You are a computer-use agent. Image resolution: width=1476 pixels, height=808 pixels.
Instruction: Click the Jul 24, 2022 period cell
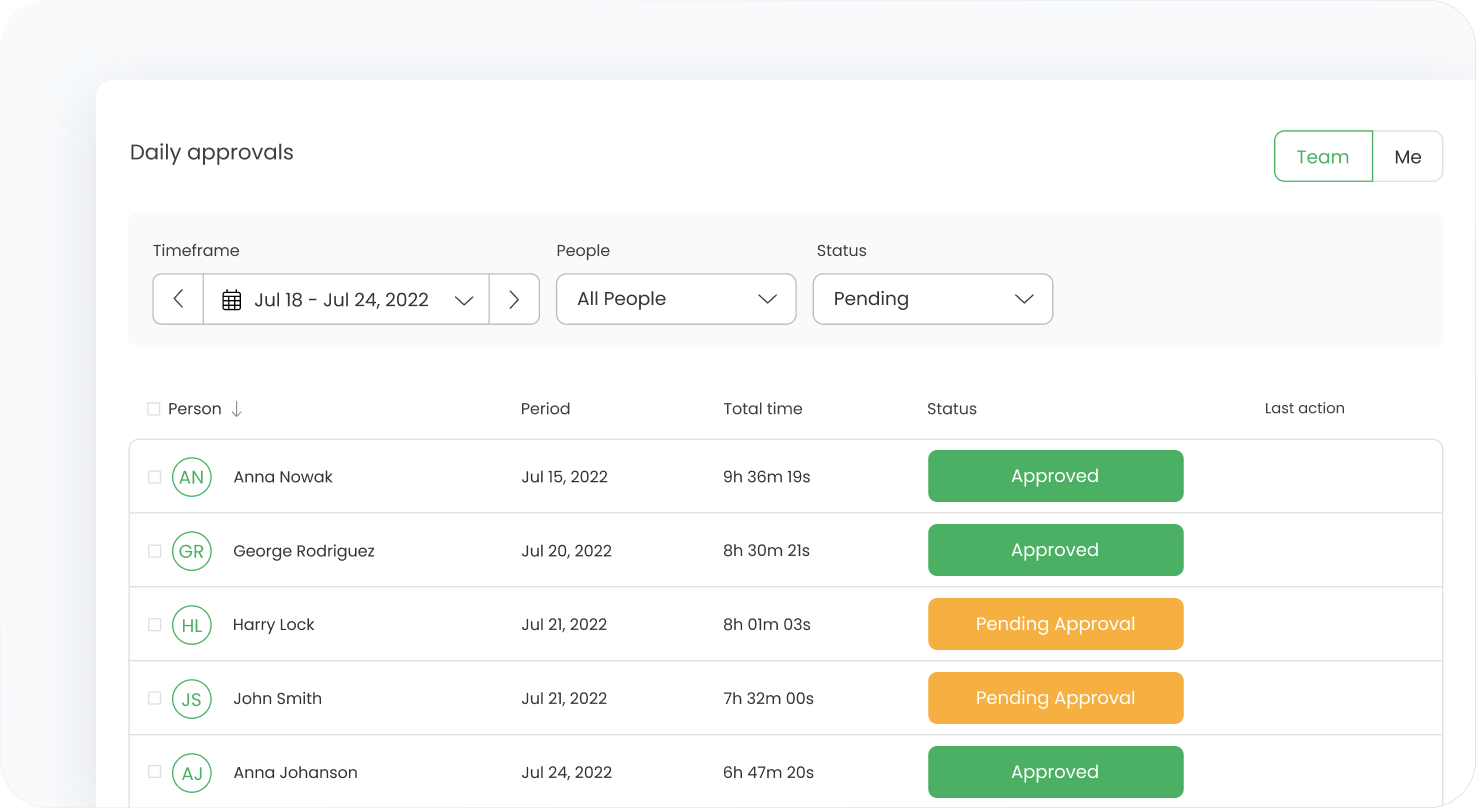coord(567,773)
